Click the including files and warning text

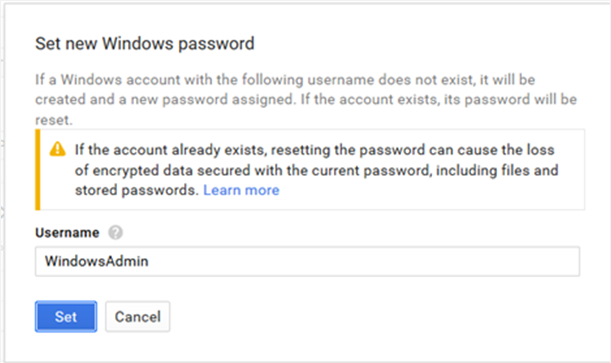click(x=497, y=170)
